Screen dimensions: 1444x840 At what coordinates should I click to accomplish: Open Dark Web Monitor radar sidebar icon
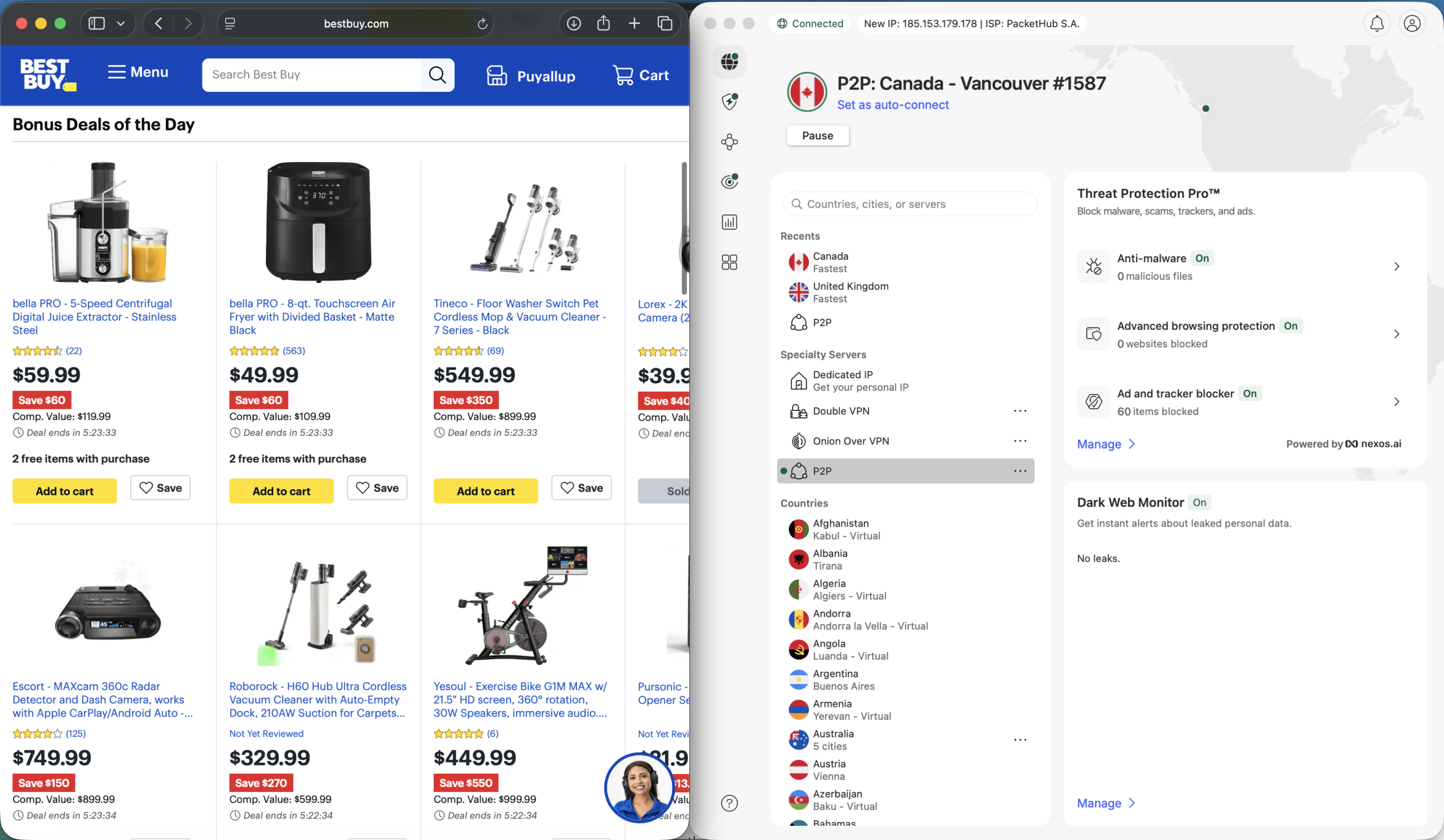(x=729, y=182)
